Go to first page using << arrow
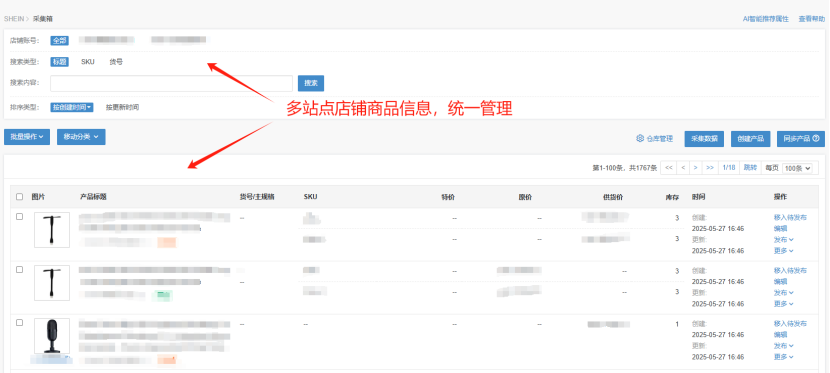 [669, 168]
